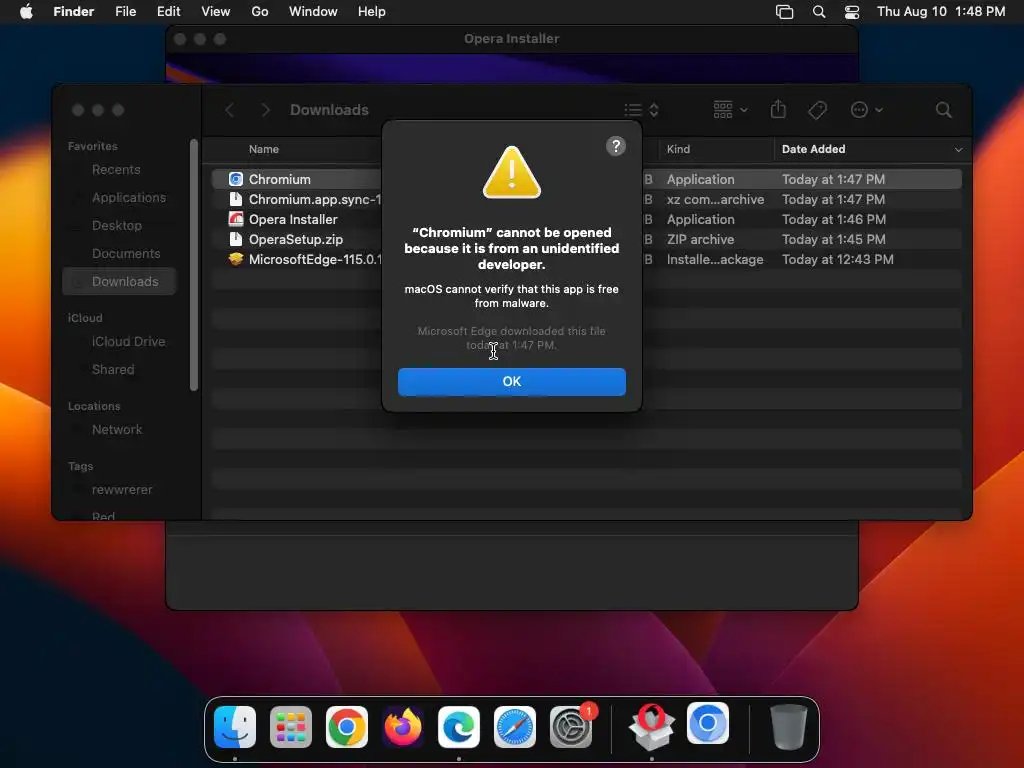Open the Window menu

pyautogui.click(x=313, y=12)
